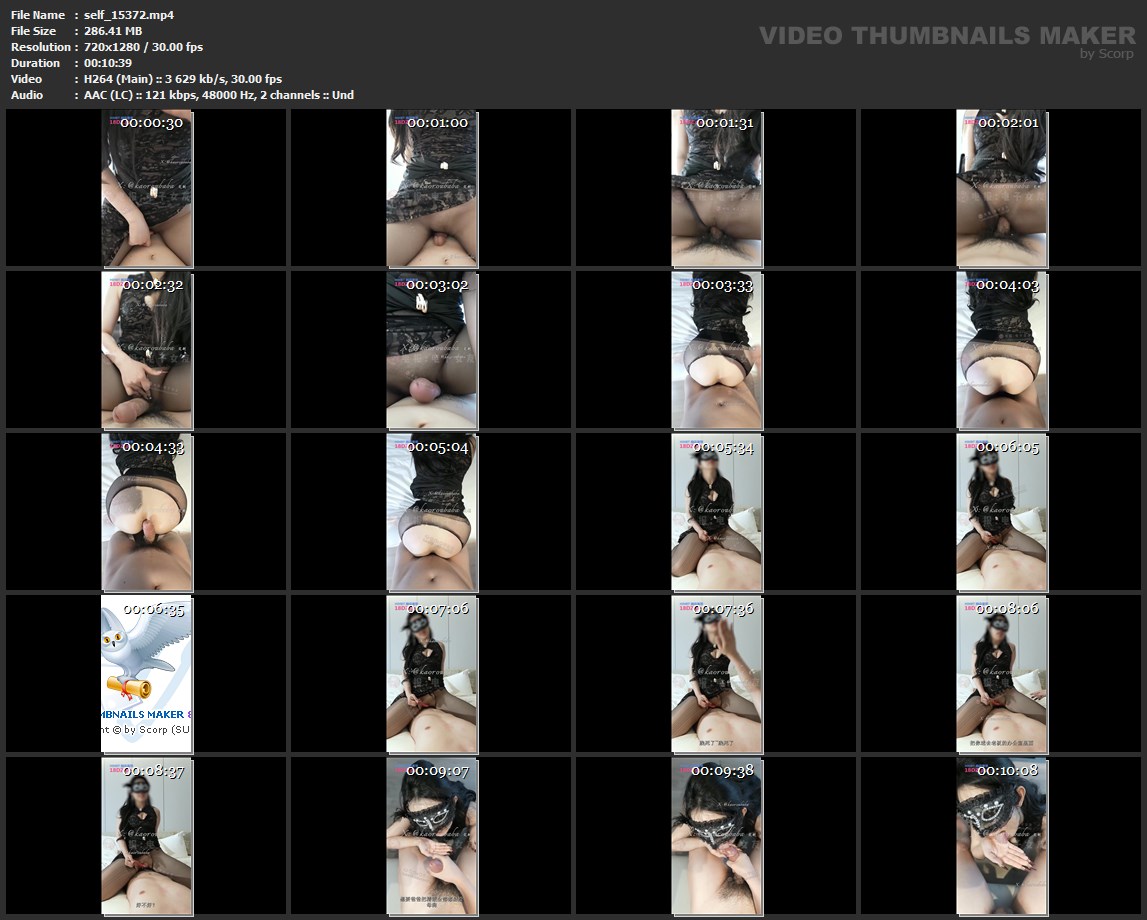Click the frame labeled 00:02:01

point(1001,188)
